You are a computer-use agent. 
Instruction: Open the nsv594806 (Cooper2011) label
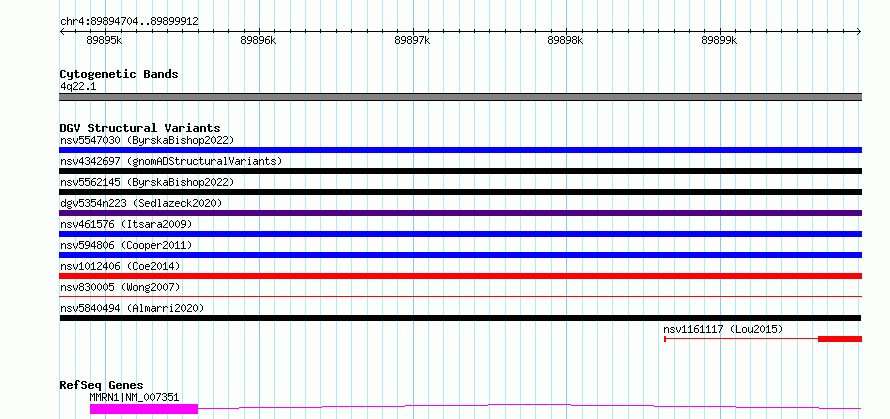click(126, 245)
